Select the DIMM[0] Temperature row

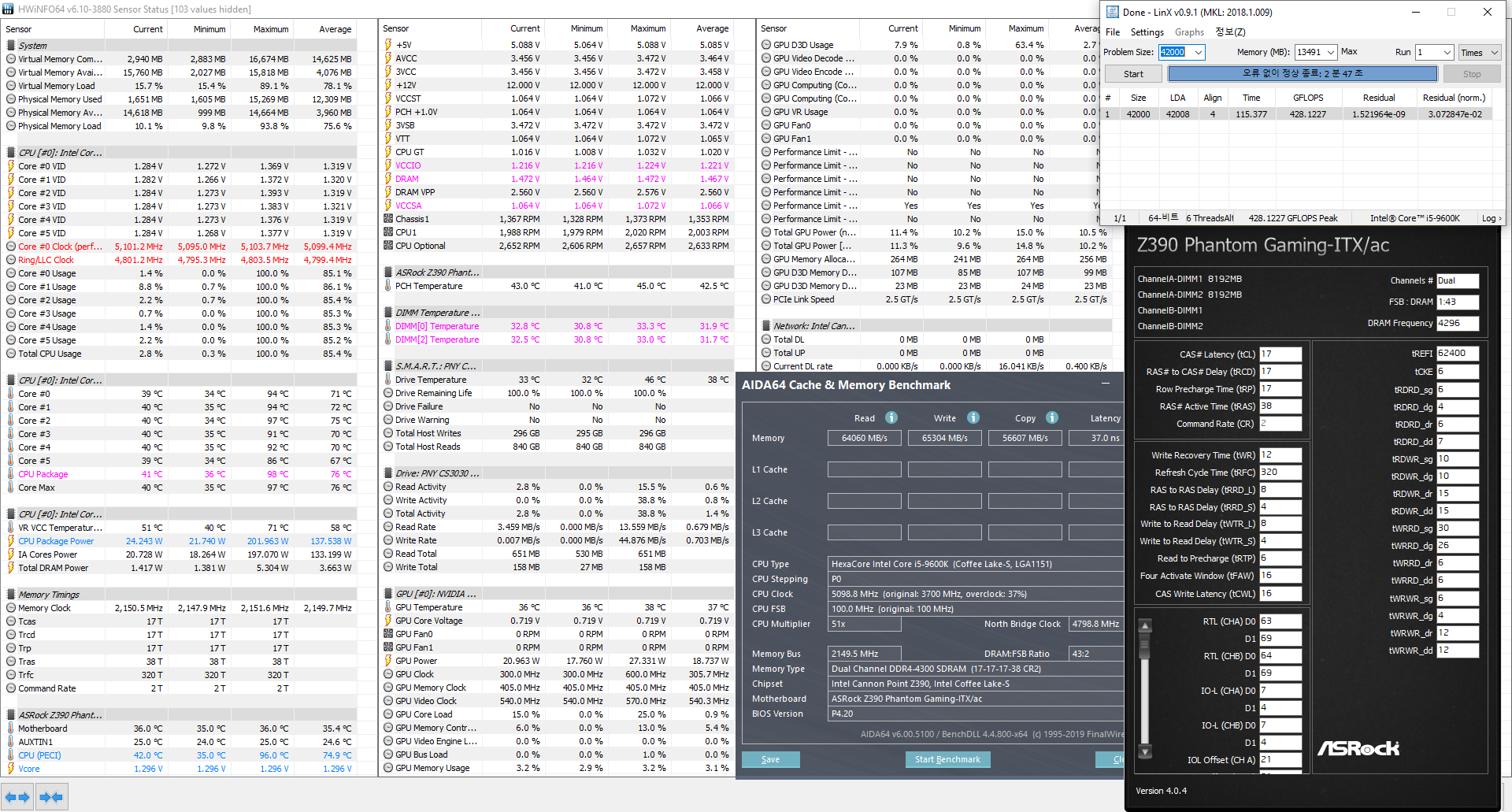[557, 326]
